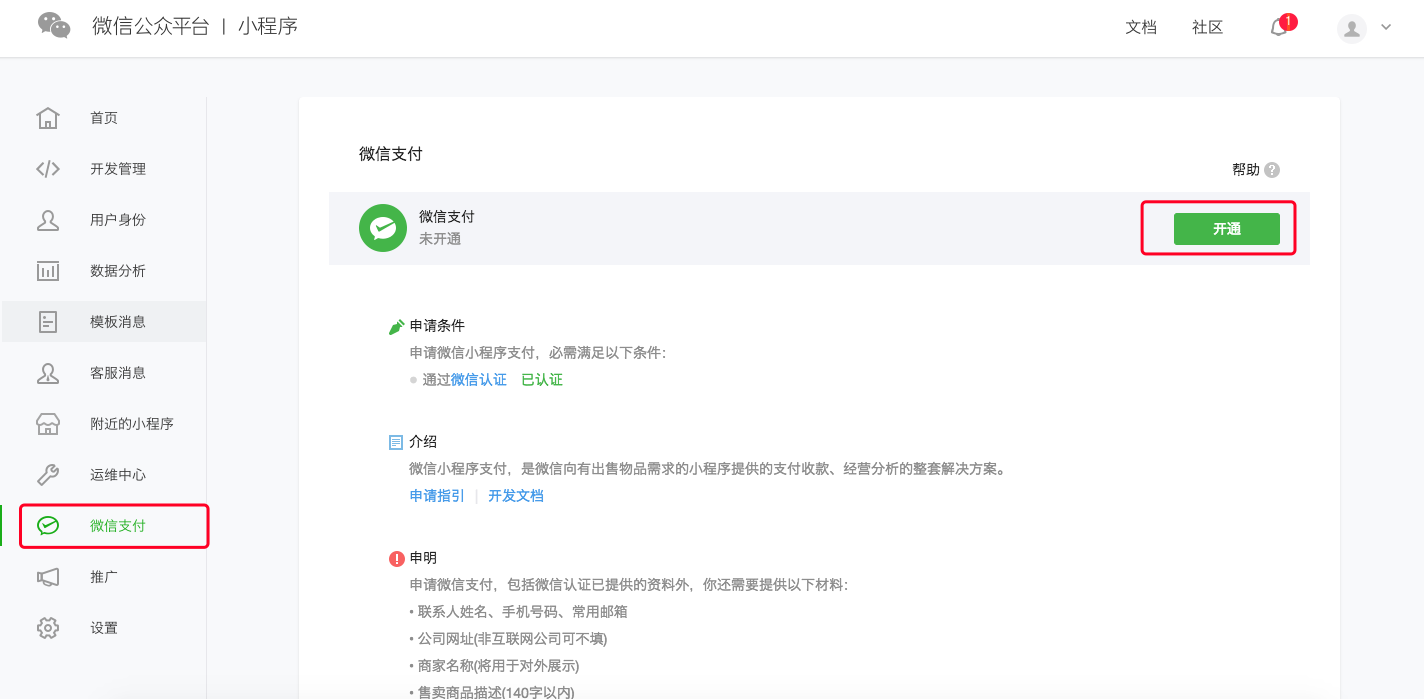Click the WeChat logo in header
The height and width of the screenshot is (699, 1424).
tap(54, 26)
